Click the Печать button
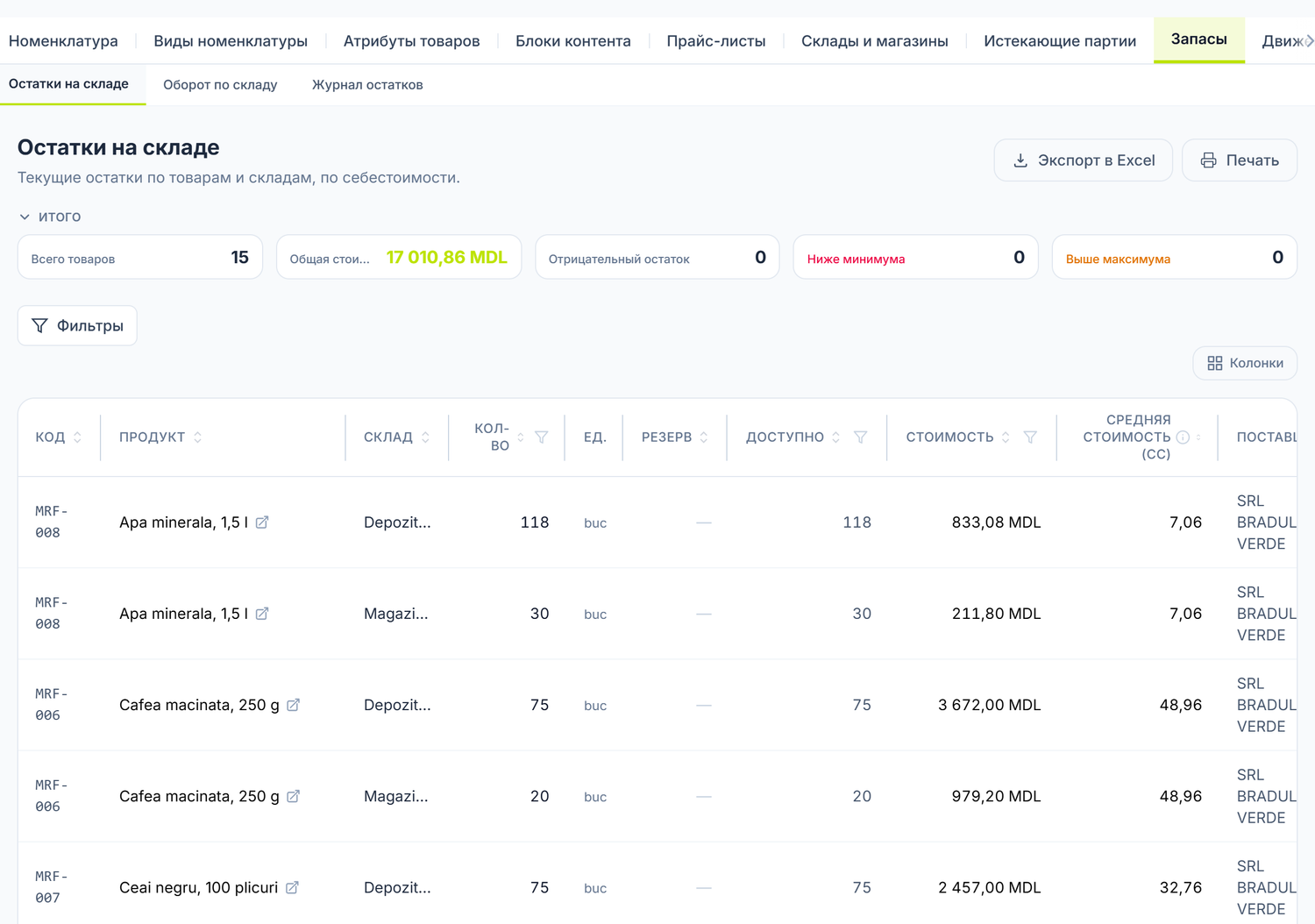The height and width of the screenshot is (924, 1315). coord(1239,160)
